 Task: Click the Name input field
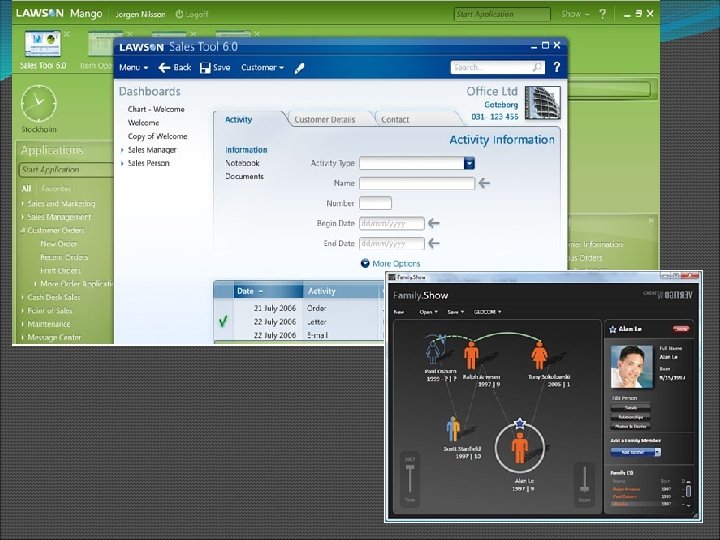[417, 183]
